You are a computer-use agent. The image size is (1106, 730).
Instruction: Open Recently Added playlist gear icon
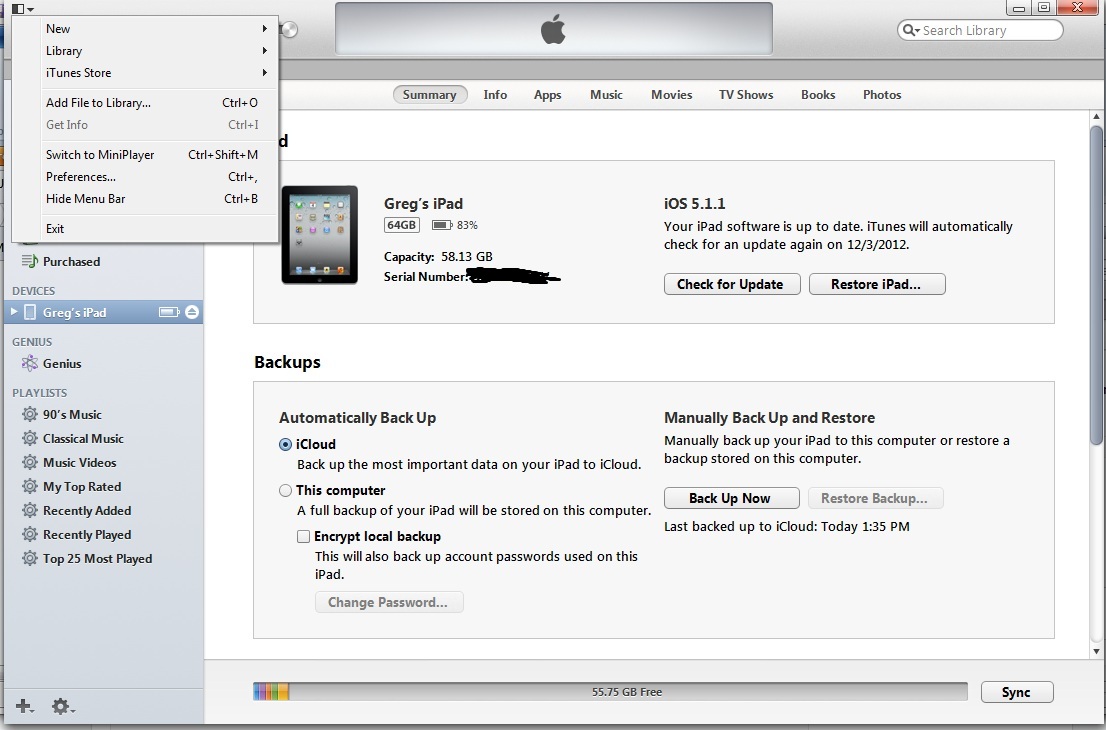[30, 510]
